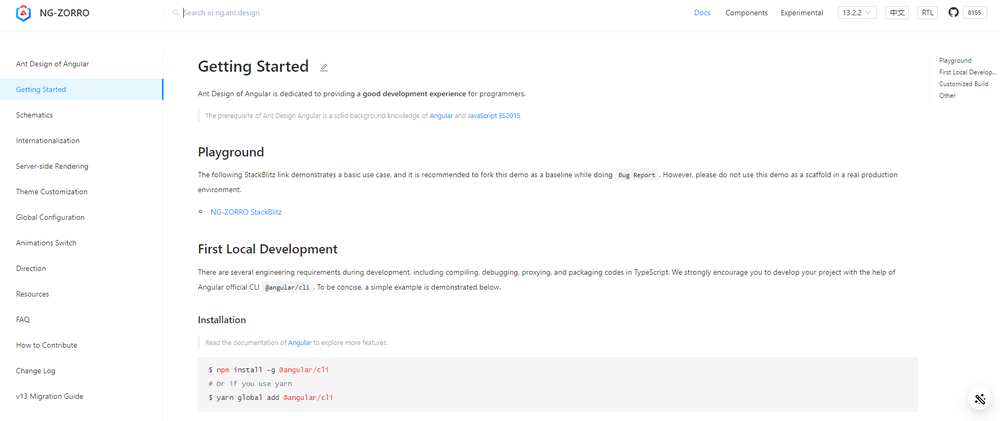This screenshot has width=1000, height=421.
Task: Open the Components nav tab
Action: (746, 13)
